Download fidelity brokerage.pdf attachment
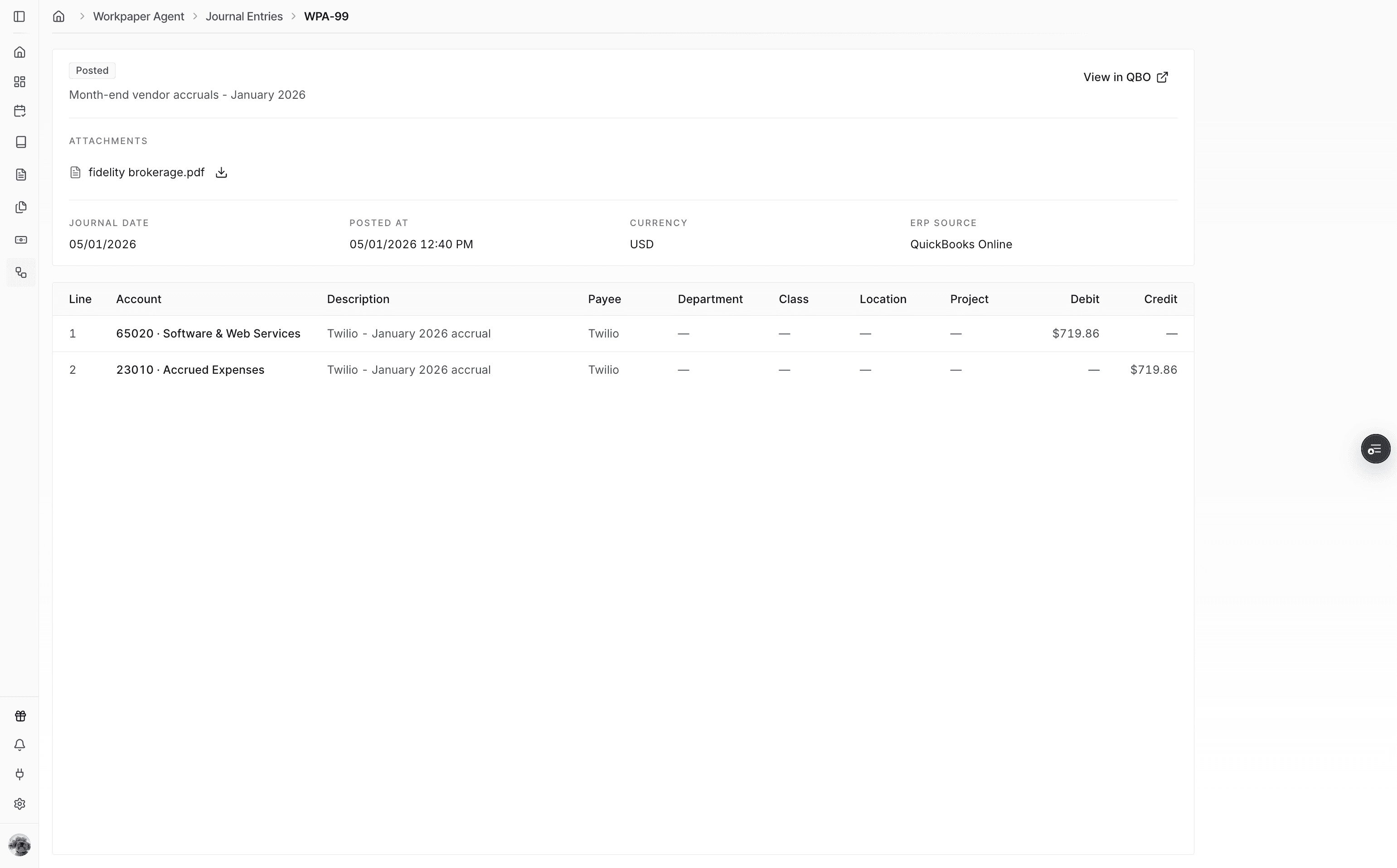This screenshot has width=1397, height=868. coord(221,173)
